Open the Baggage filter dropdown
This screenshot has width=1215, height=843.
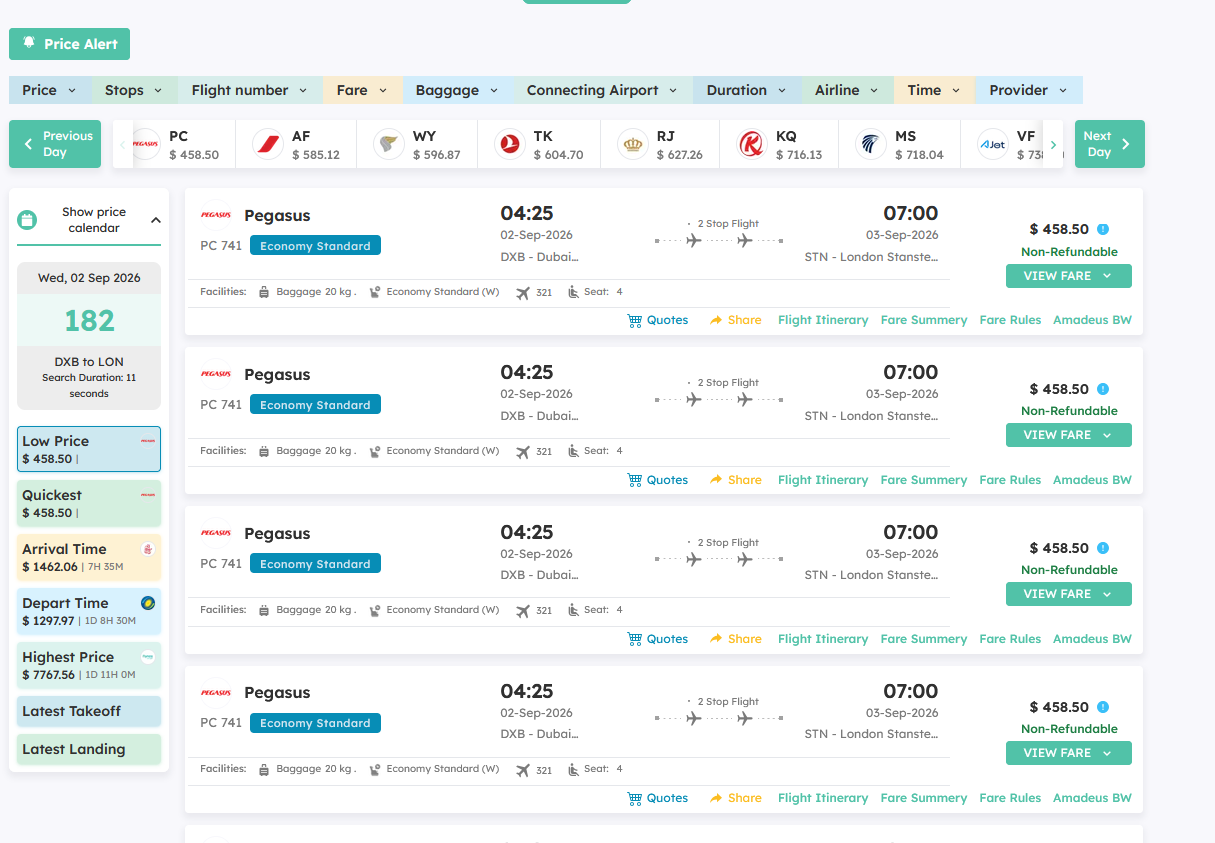click(x=457, y=90)
